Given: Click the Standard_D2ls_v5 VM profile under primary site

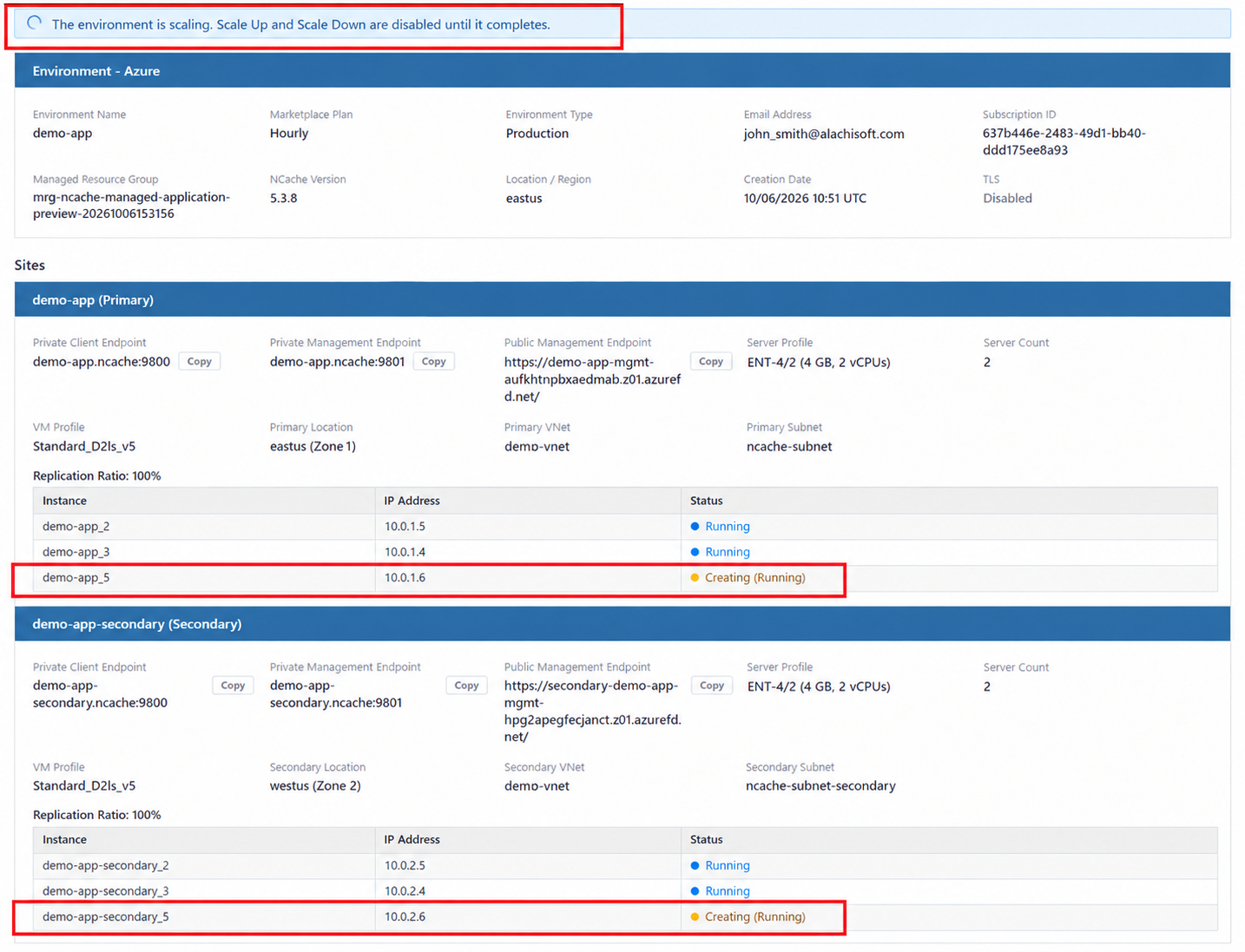Looking at the screenshot, I should [x=84, y=447].
